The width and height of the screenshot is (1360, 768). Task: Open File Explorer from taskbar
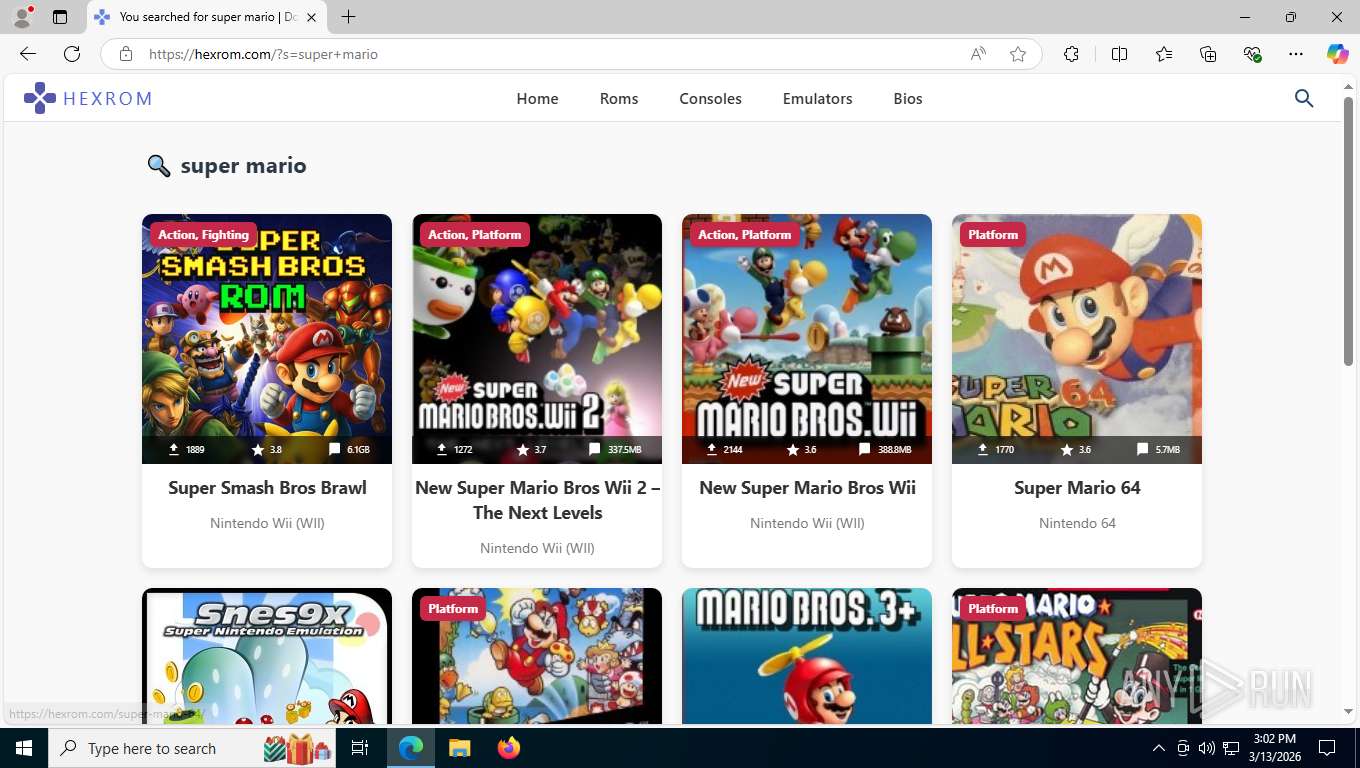click(x=459, y=748)
